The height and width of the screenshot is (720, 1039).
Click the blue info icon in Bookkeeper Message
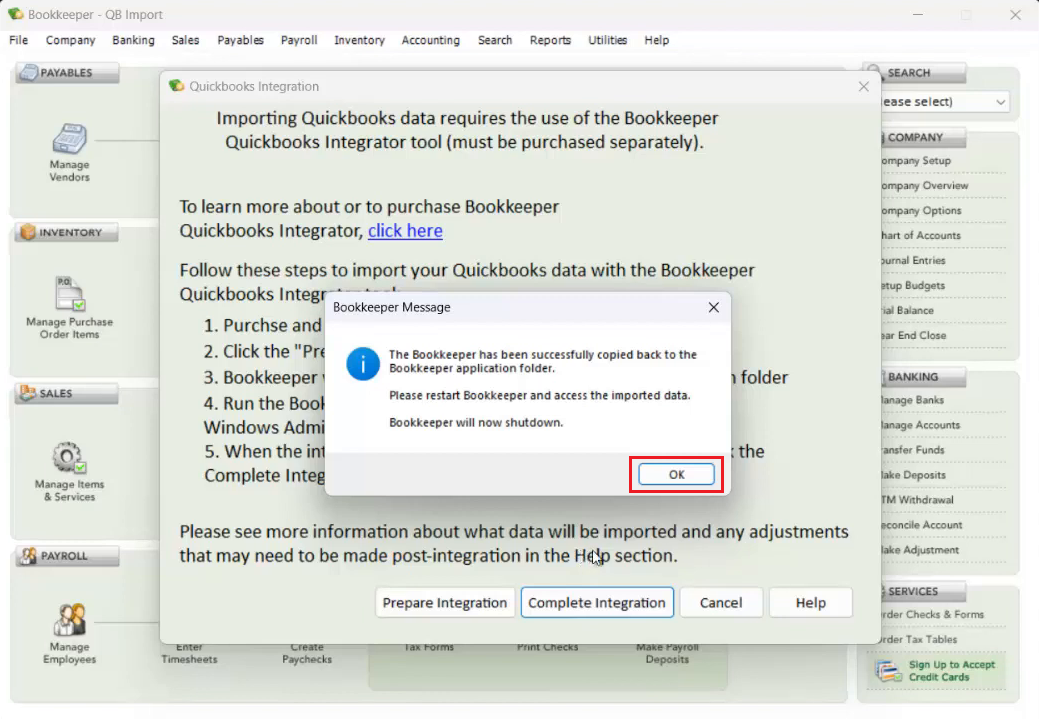tap(363, 364)
